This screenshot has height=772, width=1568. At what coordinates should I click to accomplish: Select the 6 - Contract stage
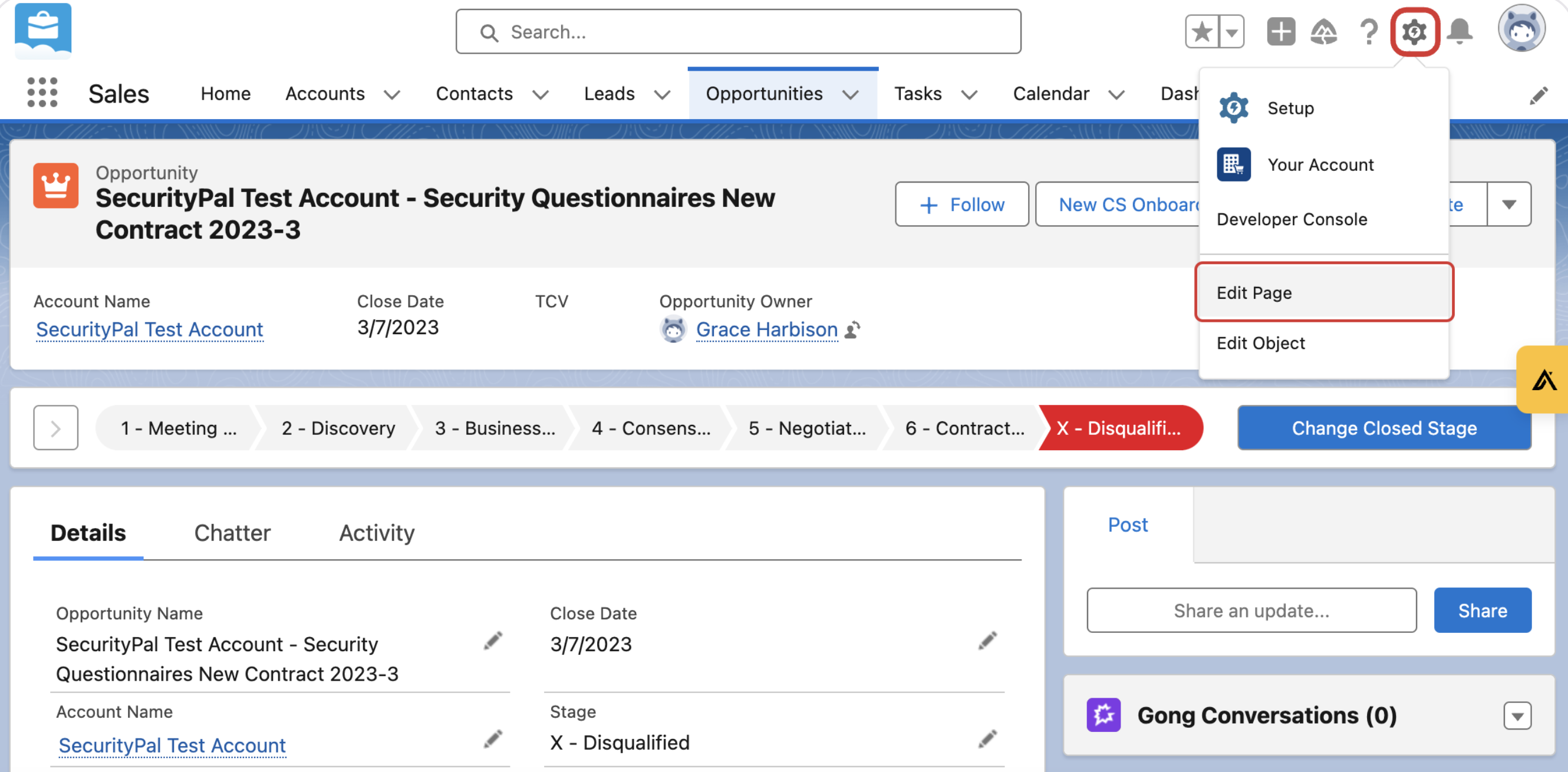pos(964,428)
